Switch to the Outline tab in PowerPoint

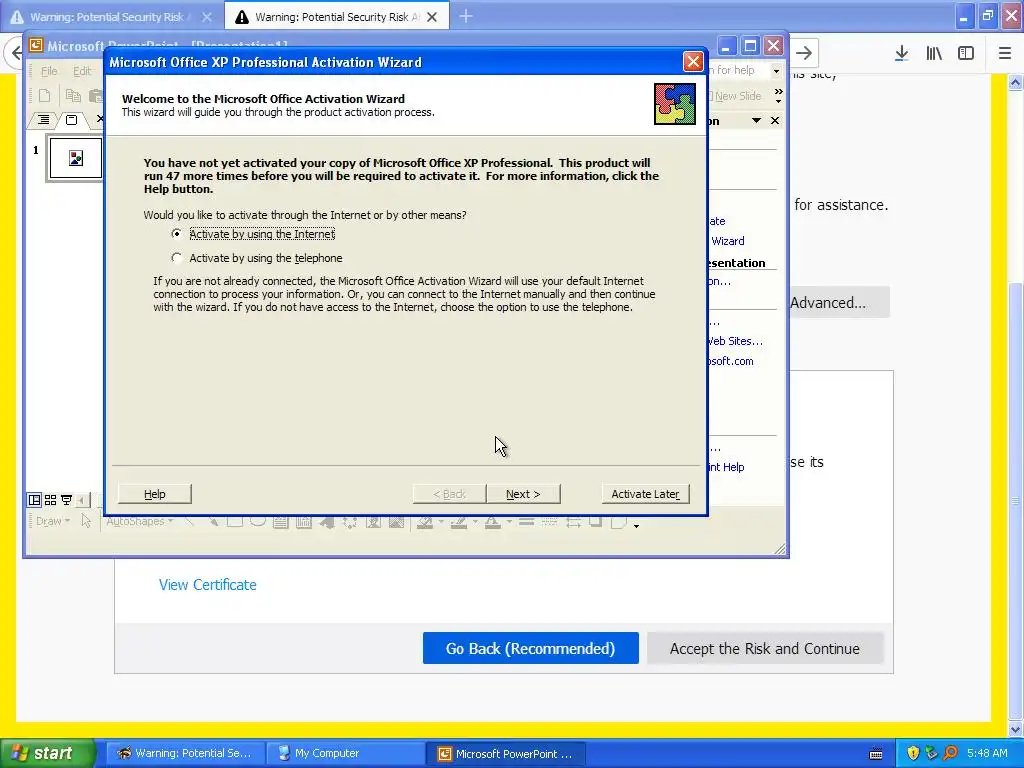tap(43, 120)
